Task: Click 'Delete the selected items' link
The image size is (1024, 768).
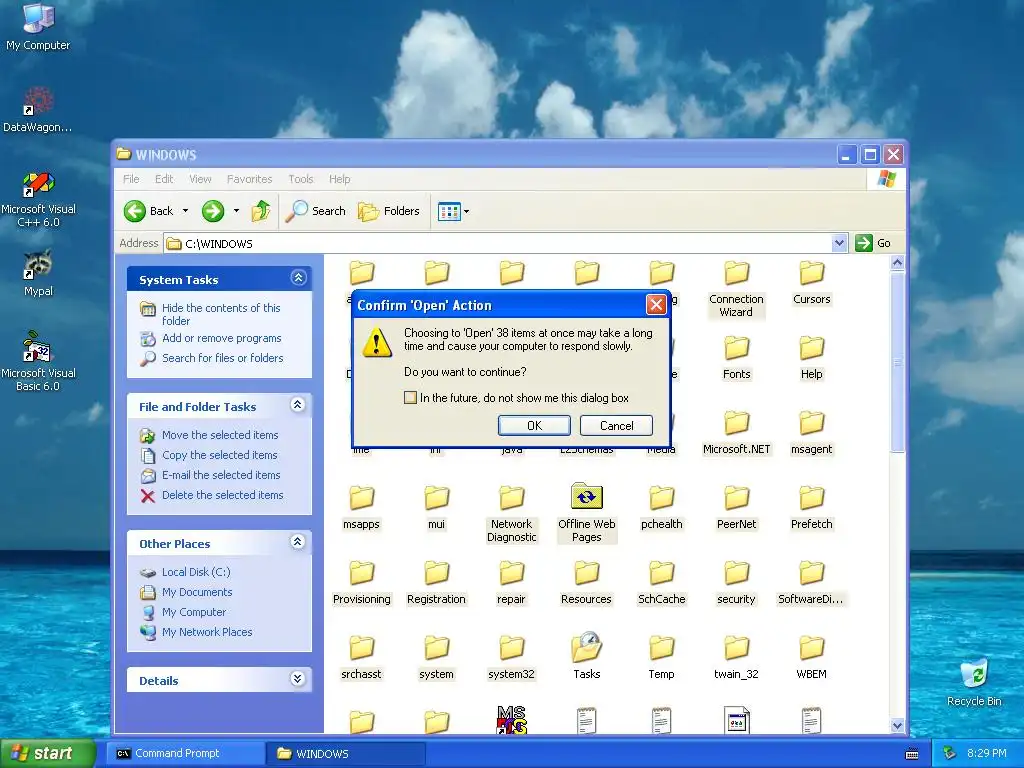Action: click(223, 495)
